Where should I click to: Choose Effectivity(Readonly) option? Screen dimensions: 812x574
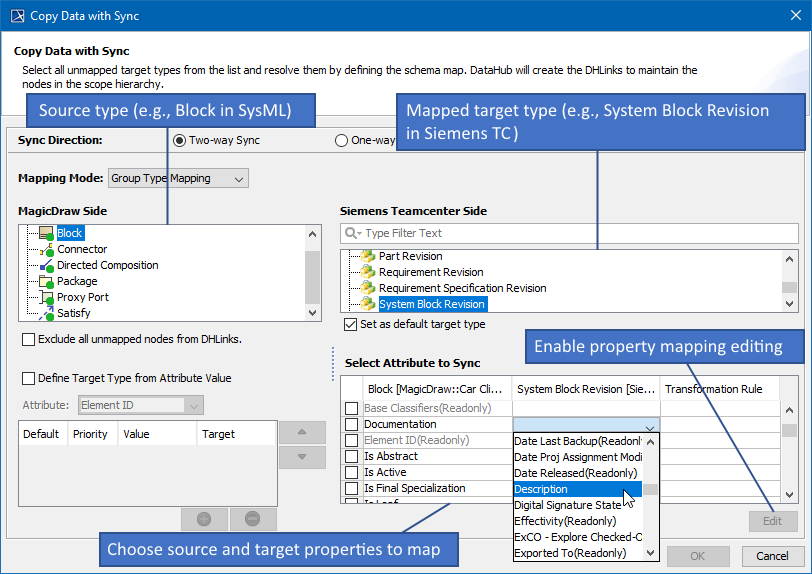(578, 521)
